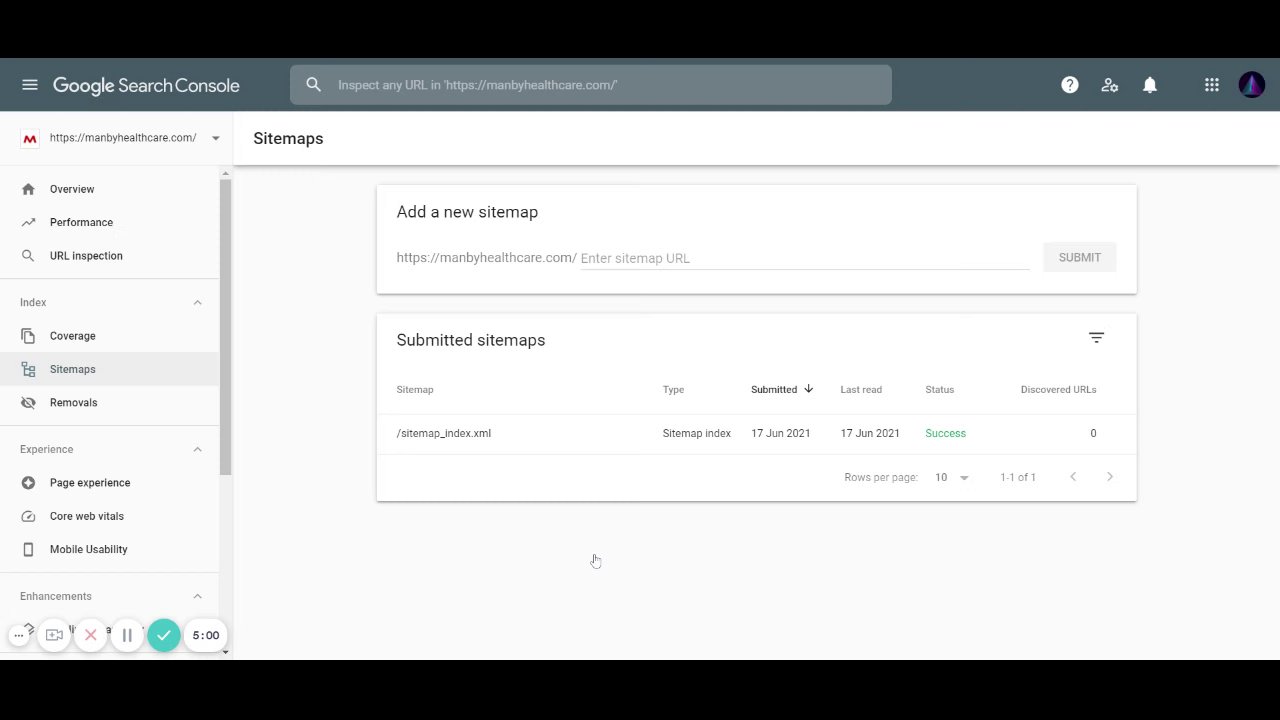Open the Removals page
The image size is (1280, 720).
click(74, 403)
